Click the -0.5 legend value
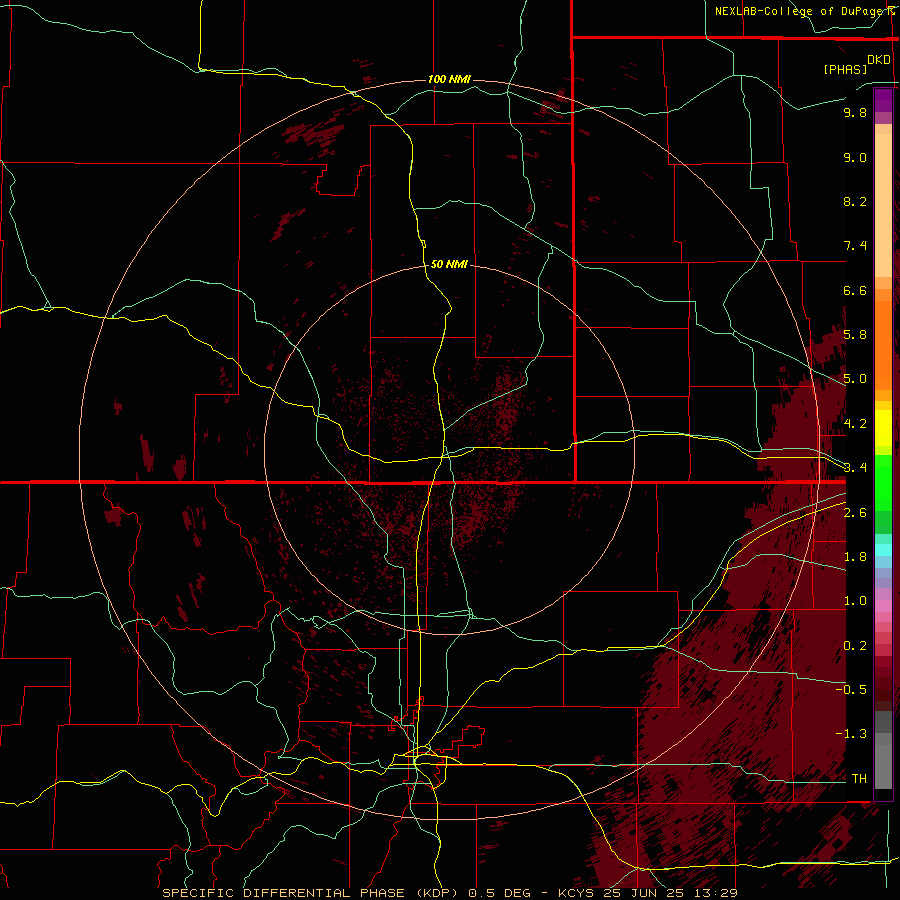Image resolution: width=900 pixels, height=900 pixels. 851,690
